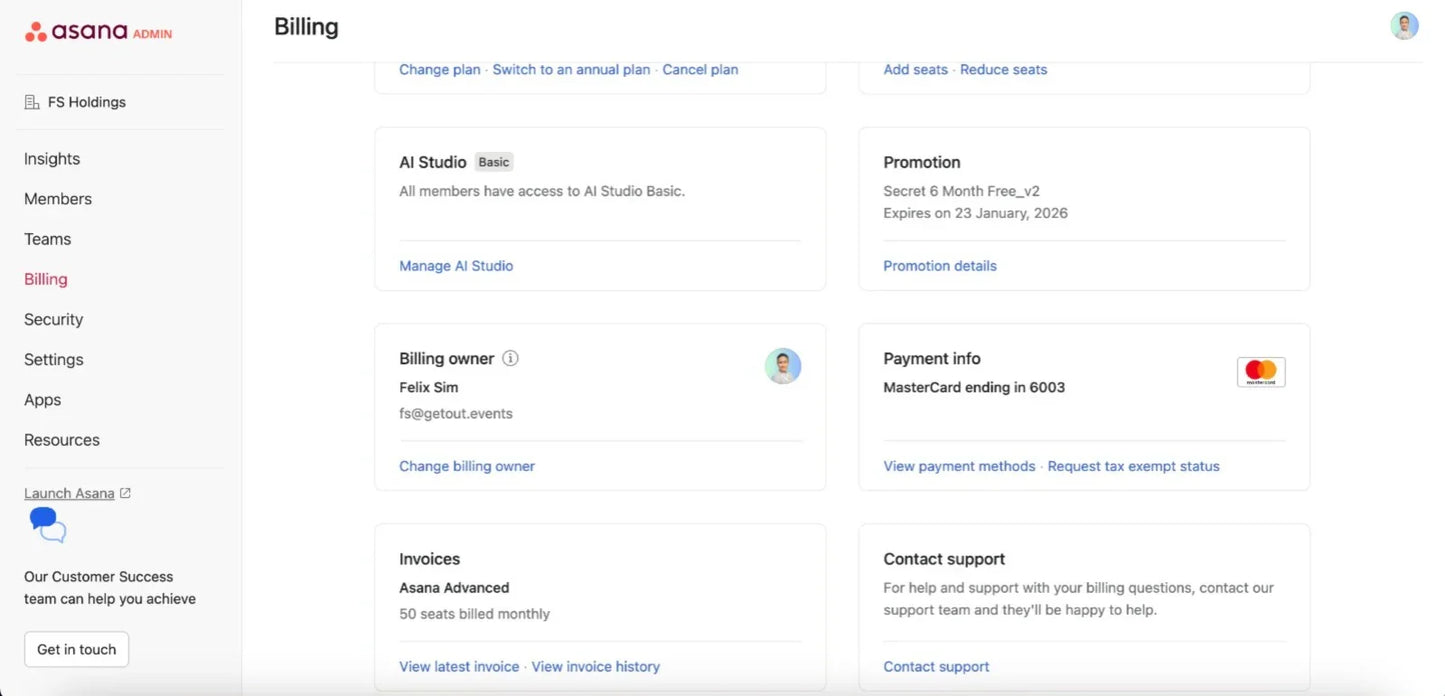
Task: Click Felix Sim's avatar in Billing owner card
Action: pos(783,366)
